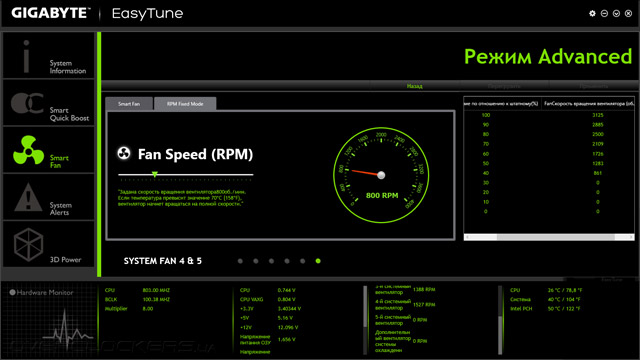Click Intel PCH temperature 50 °C / 122 °F
The image size is (640, 360).
coord(564,309)
